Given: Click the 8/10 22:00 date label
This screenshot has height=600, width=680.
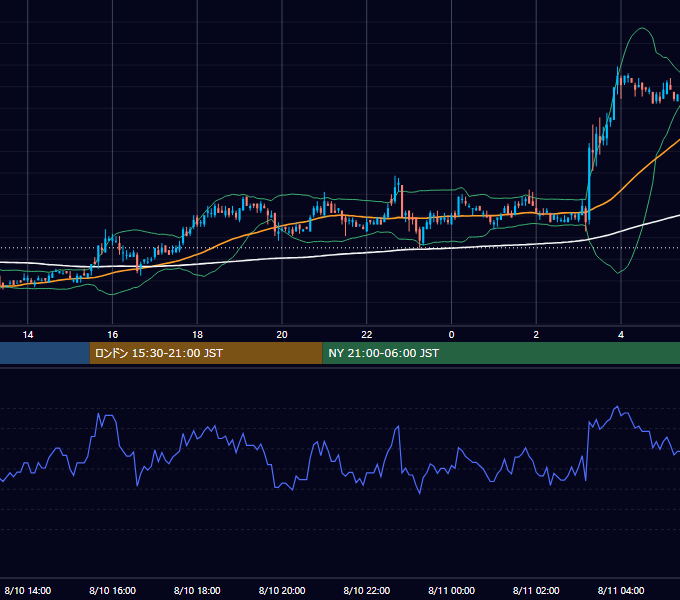Looking at the screenshot, I should 367,590.
